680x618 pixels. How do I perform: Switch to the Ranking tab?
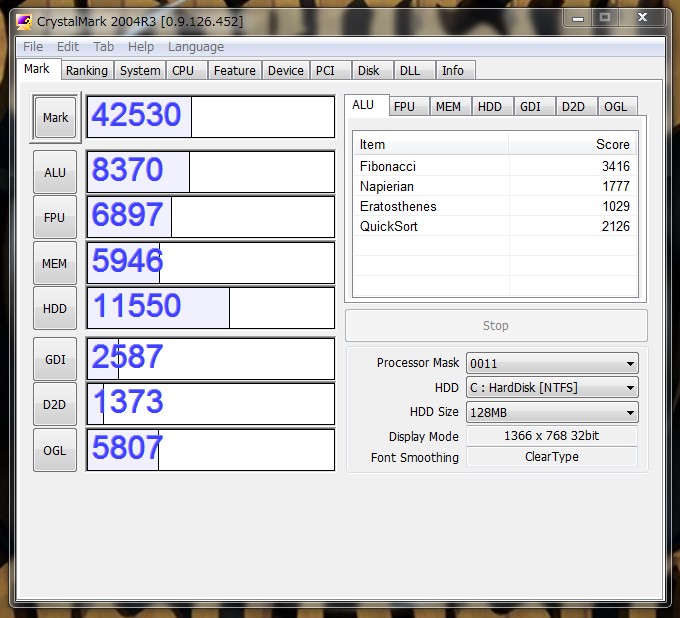click(87, 70)
